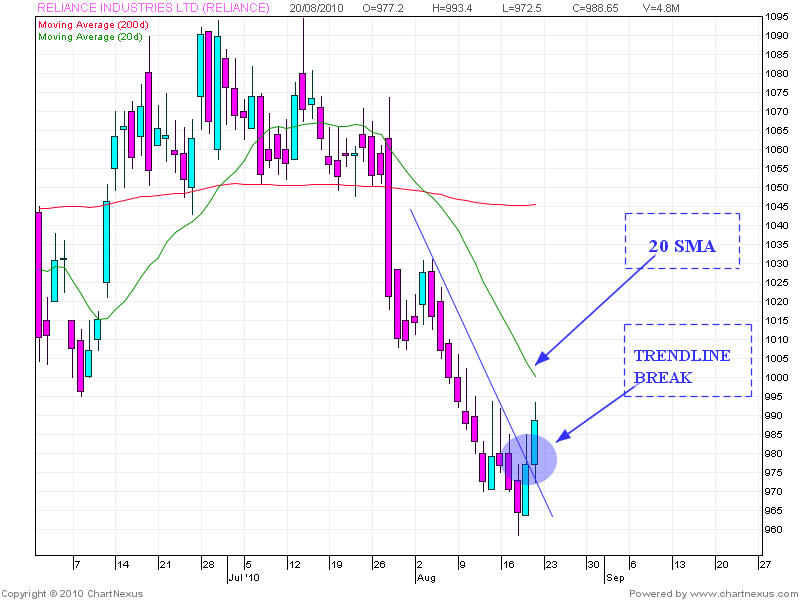Select the date 20/08/2010 in header
Viewport: 800px width, 600px height.
click(x=316, y=8)
